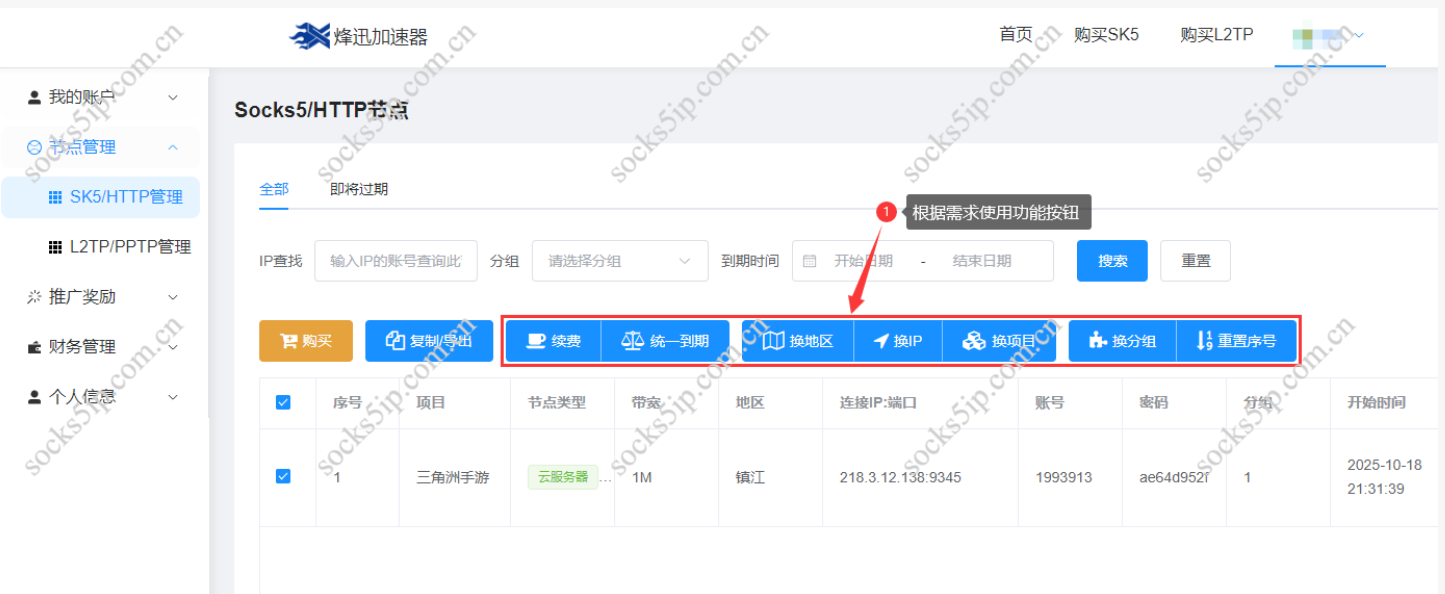Open 首页 in the top navigation
The width and height of the screenshot is (1445, 594).
click(x=1017, y=33)
